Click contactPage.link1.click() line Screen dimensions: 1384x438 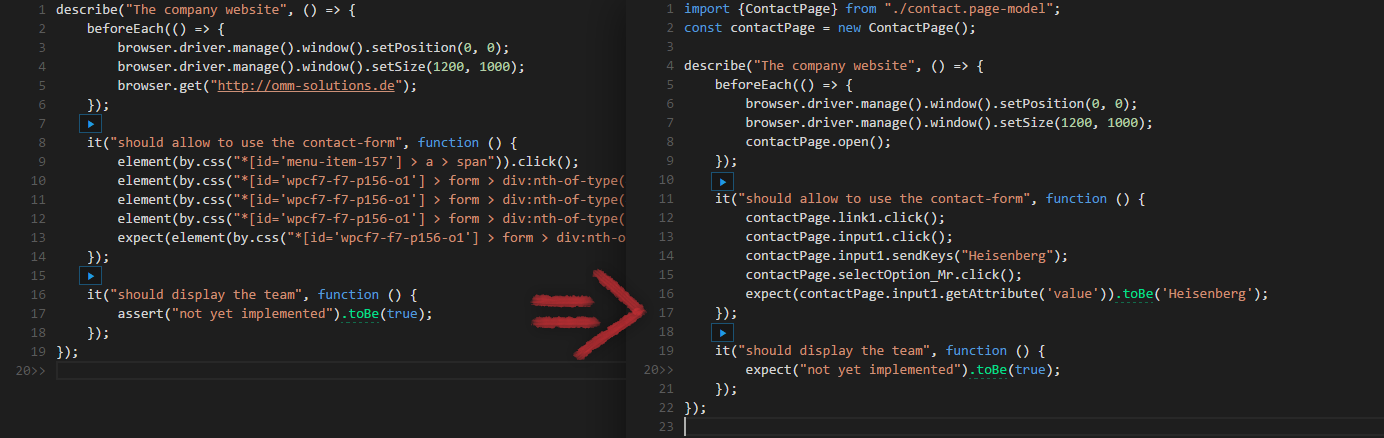(844, 218)
